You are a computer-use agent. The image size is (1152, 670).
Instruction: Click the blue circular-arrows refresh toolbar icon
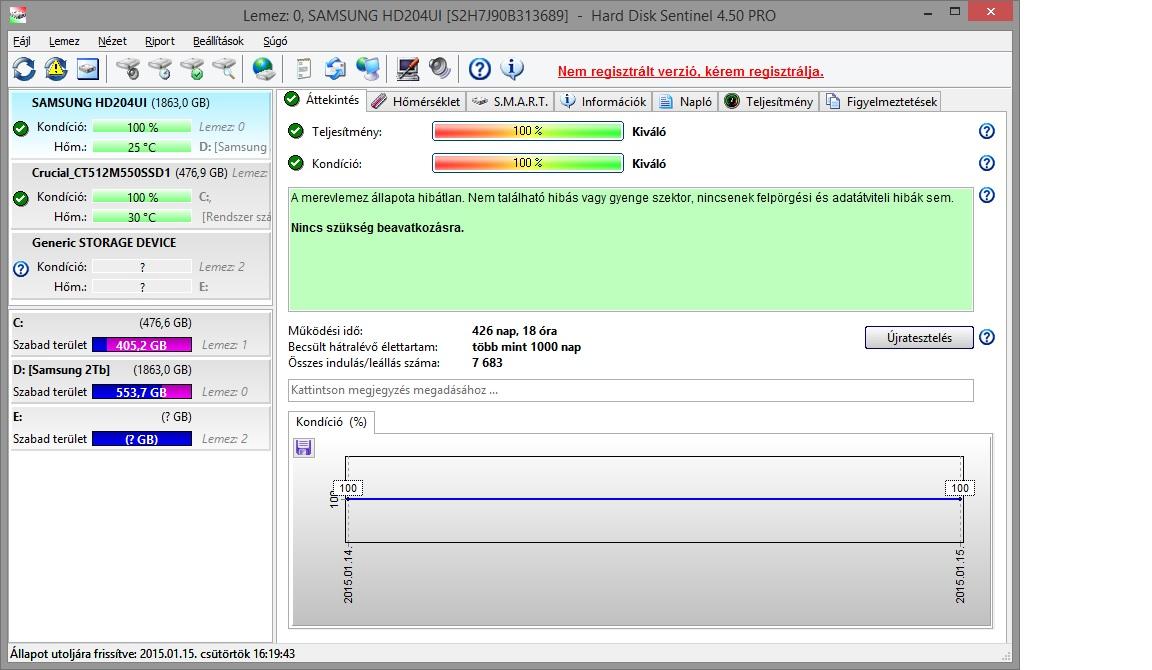(x=24, y=70)
